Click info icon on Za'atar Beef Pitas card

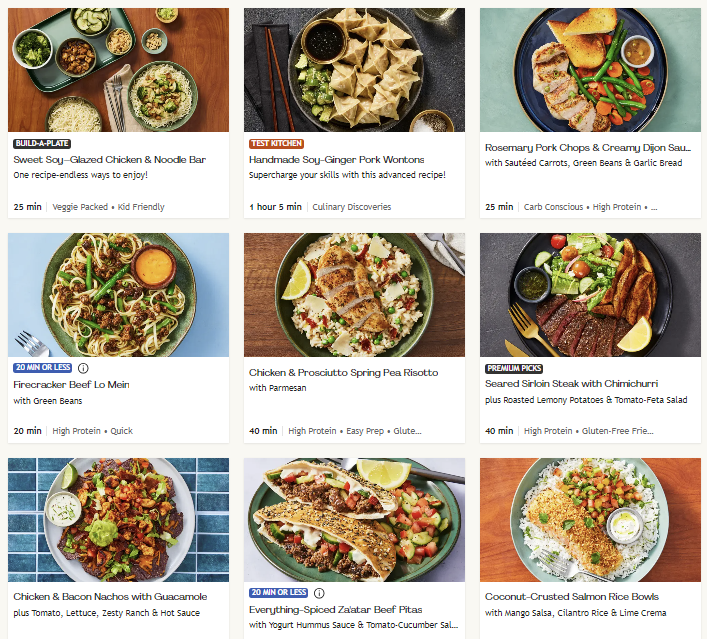pos(319,593)
